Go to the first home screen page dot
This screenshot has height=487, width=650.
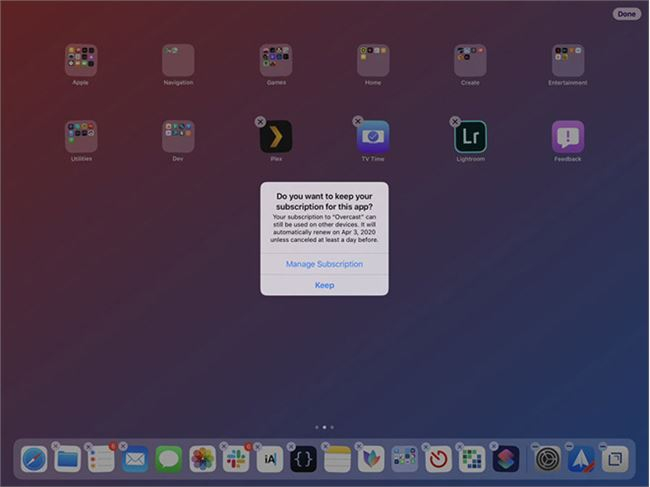tap(317, 427)
